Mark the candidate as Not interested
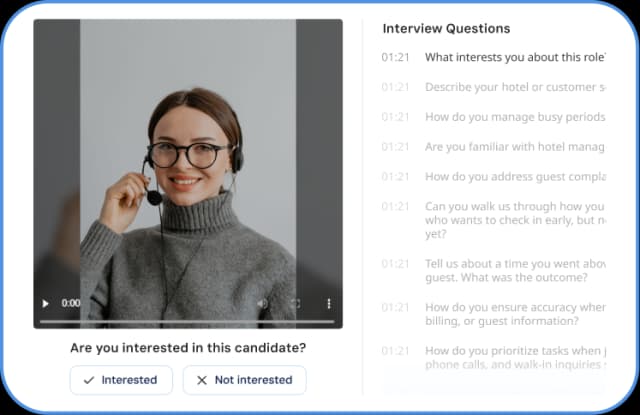The height and width of the screenshot is (415, 640). [x=244, y=380]
